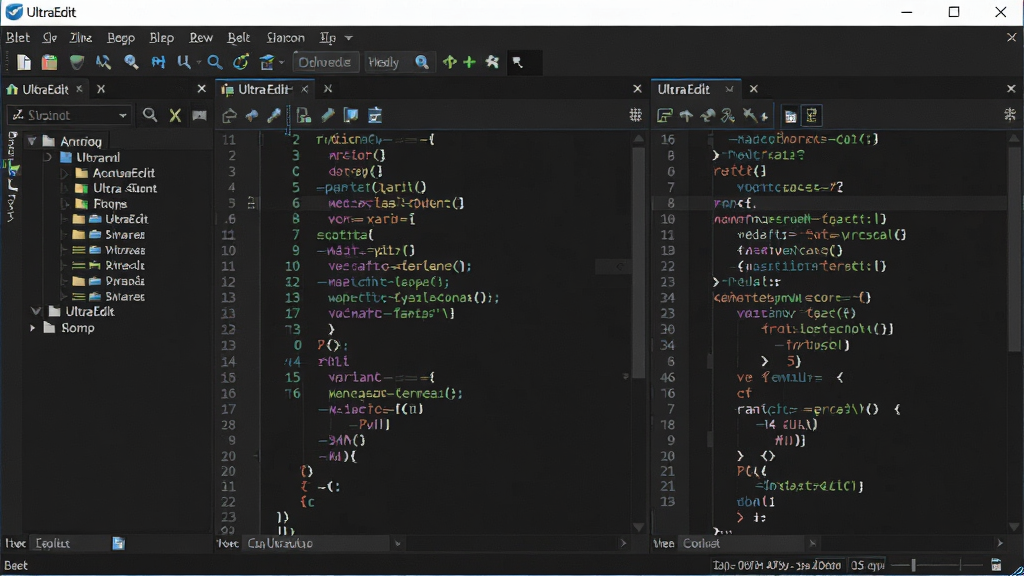
Task: Click the '05 qpi' status bar entry
Action: [x=867, y=565]
